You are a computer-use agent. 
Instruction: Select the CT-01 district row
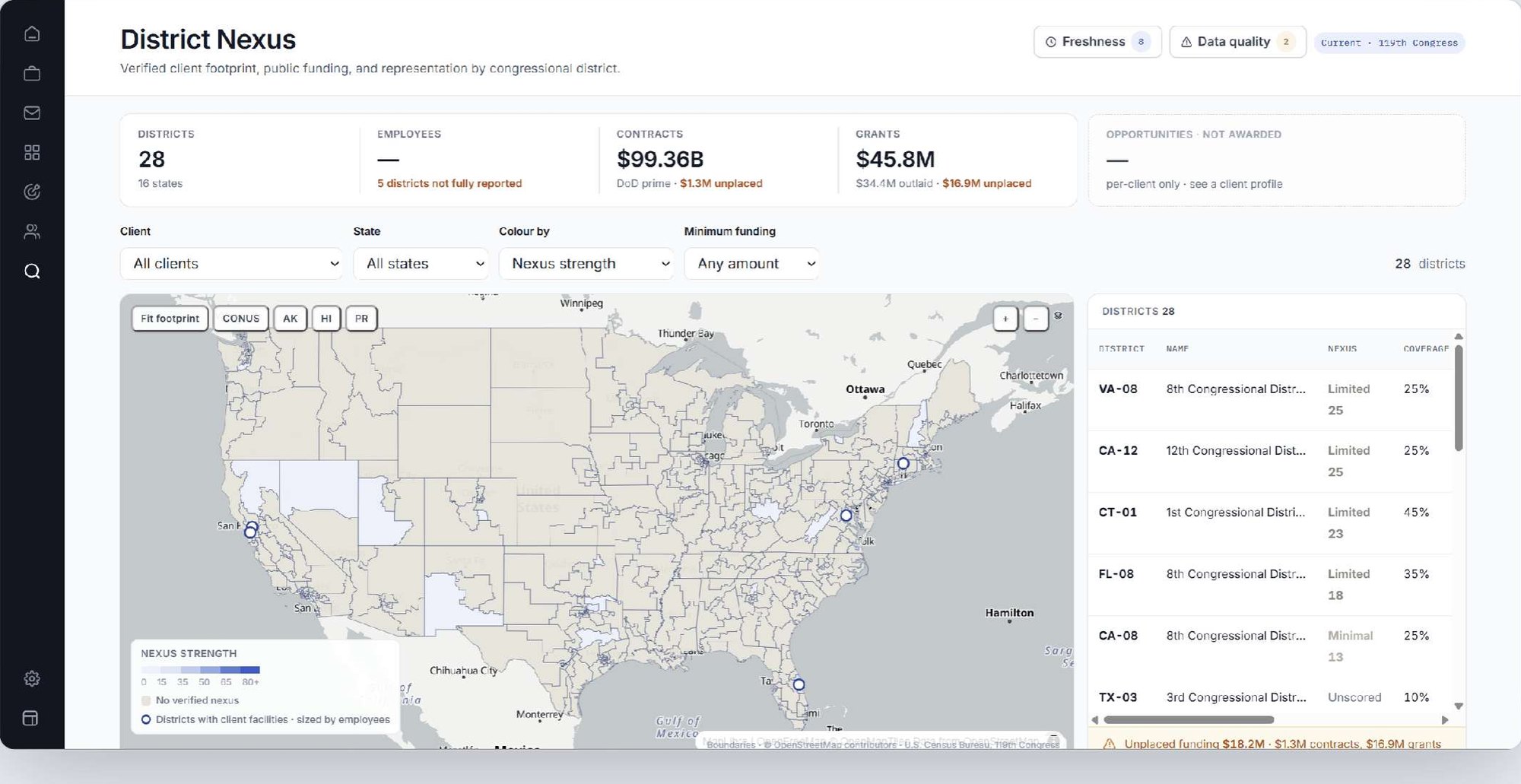click(1270, 523)
